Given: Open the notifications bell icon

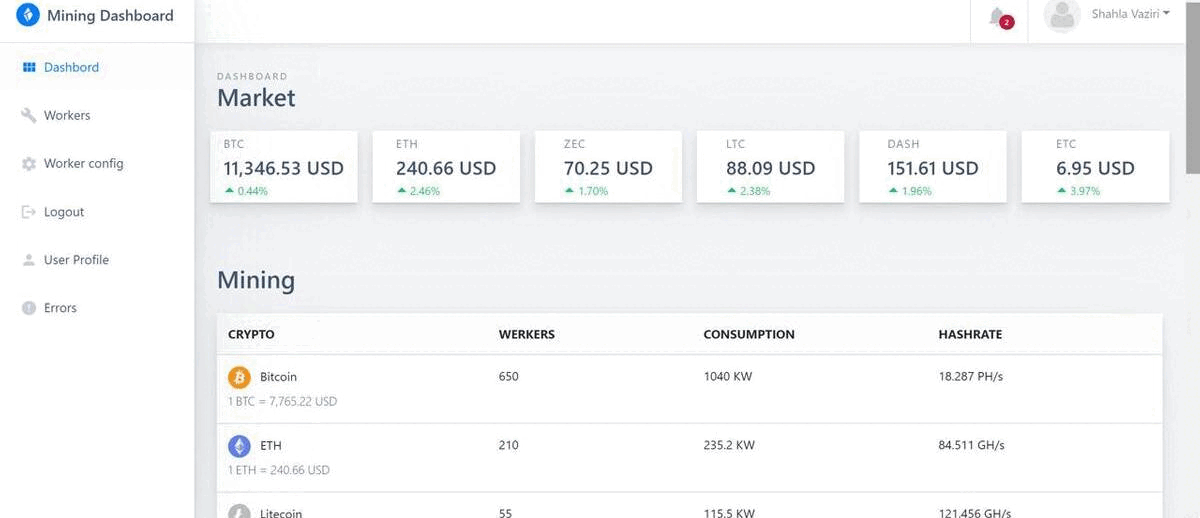Looking at the screenshot, I should pyautogui.click(x=998, y=17).
